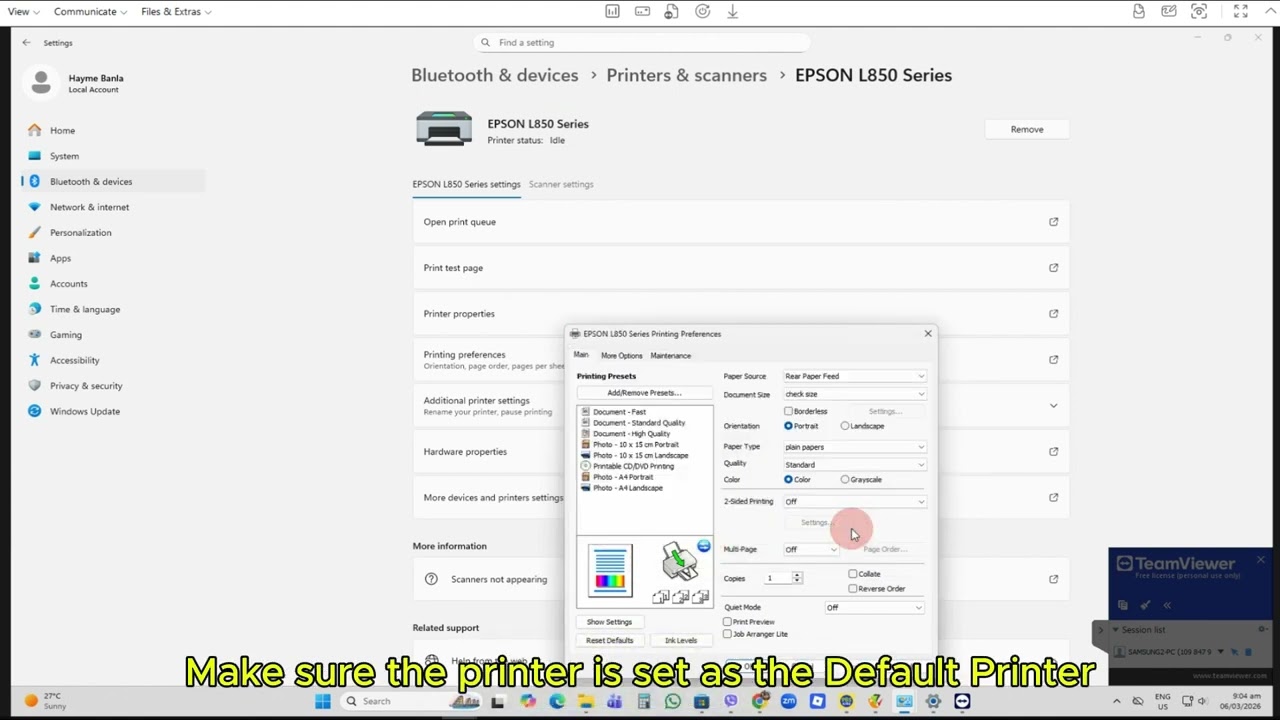1280x720 pixels.
Task: Open the 2-Sided Printing dropdown
Action: [854, 502]
